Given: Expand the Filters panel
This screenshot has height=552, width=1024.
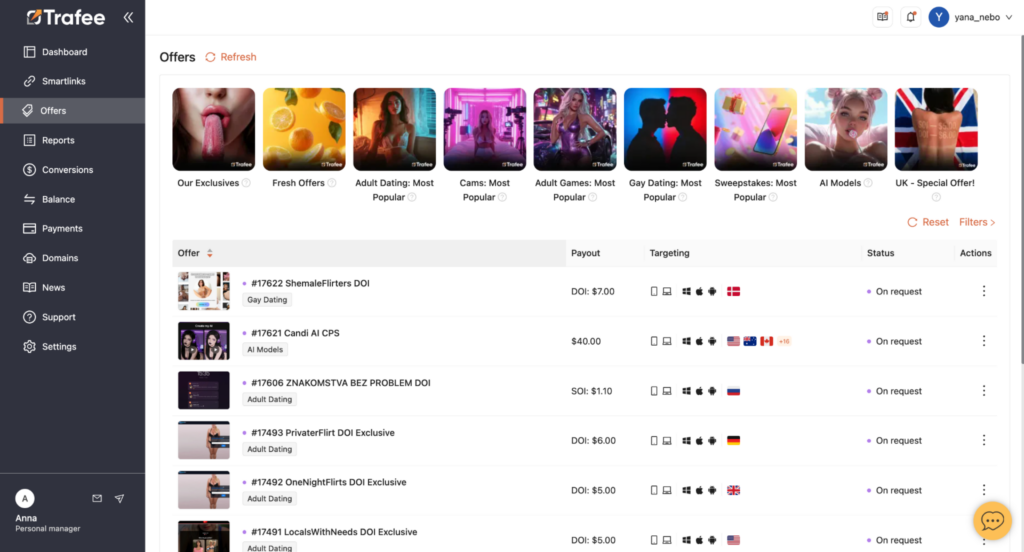Looking at the screenshot, I should [x=977, y=222].
